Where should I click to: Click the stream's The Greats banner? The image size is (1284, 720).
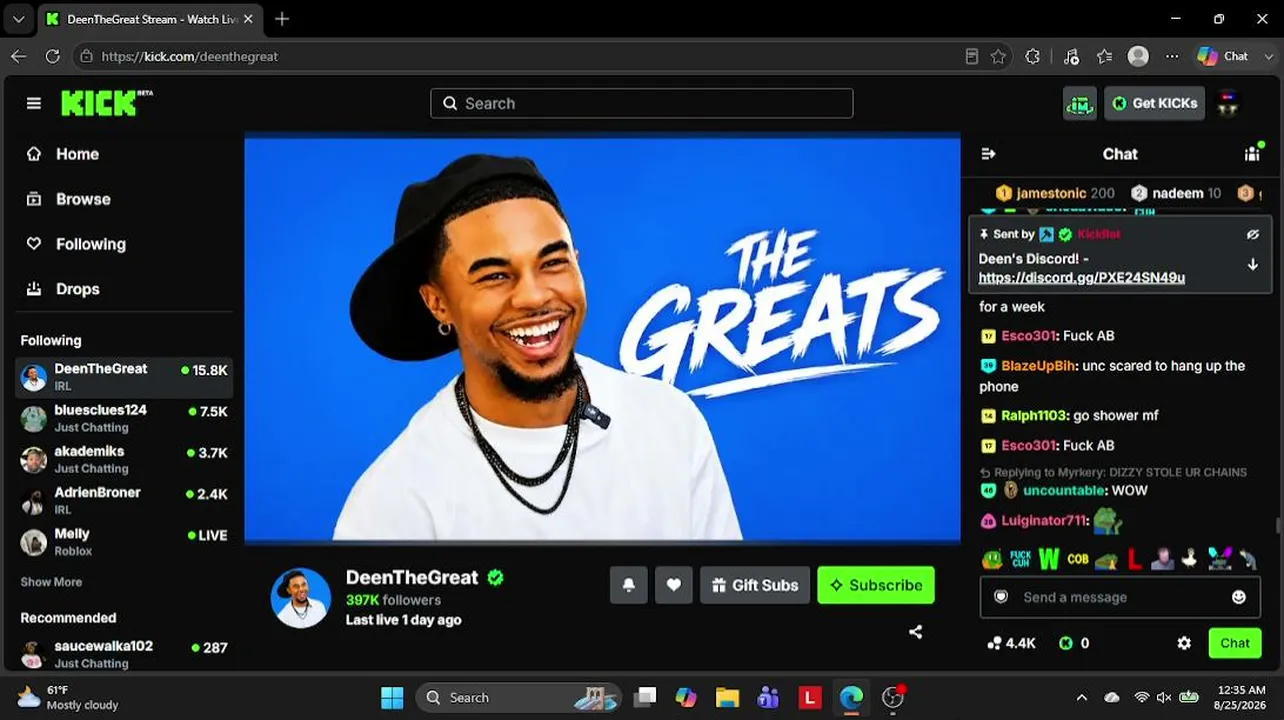[602, 339]
